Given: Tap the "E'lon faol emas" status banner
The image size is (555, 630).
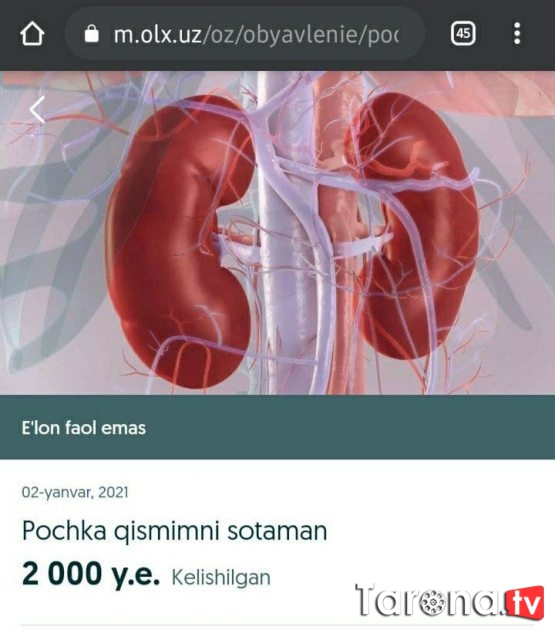Looking at the screenshot, I should 277,427.
